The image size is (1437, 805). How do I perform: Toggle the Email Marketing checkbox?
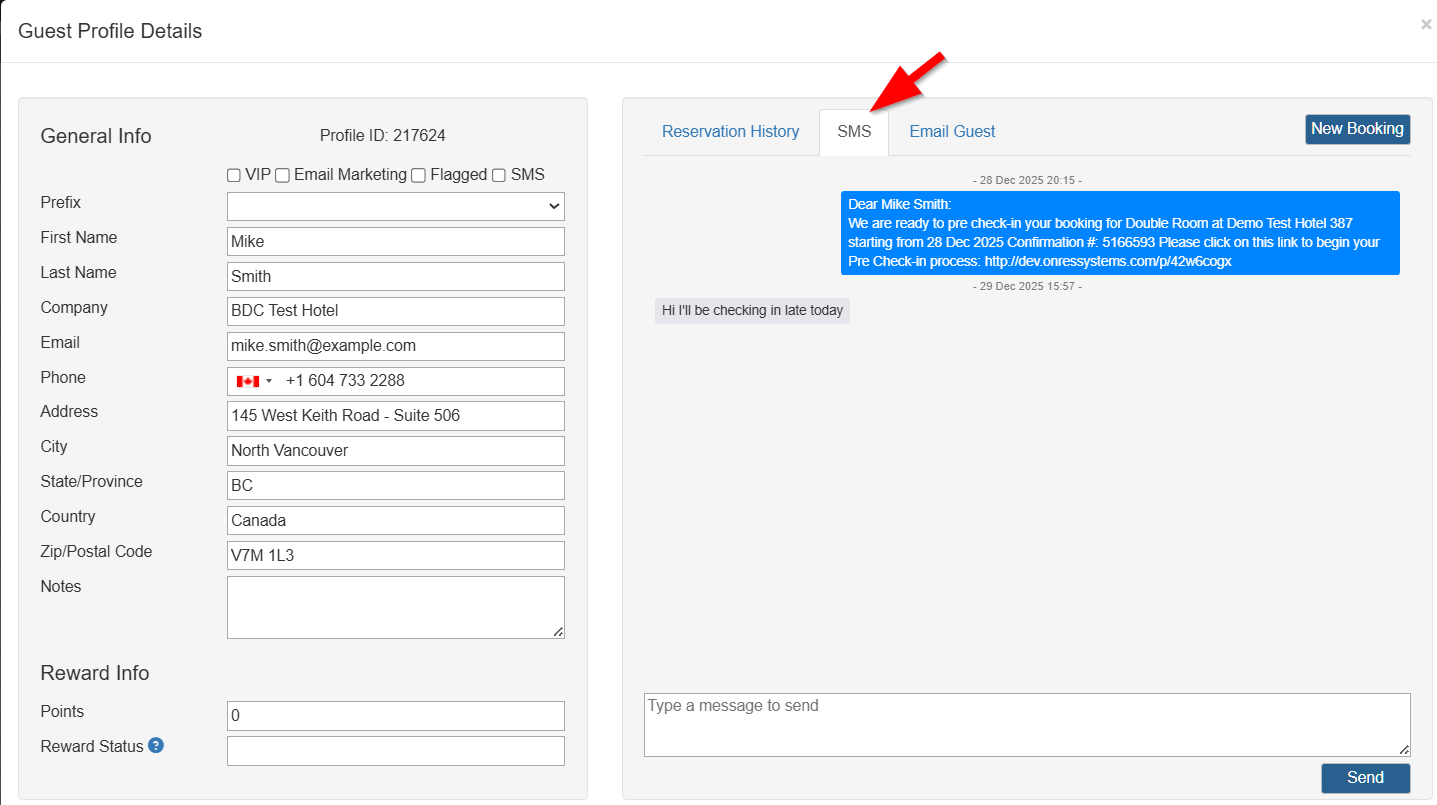(x=283, y=175)
